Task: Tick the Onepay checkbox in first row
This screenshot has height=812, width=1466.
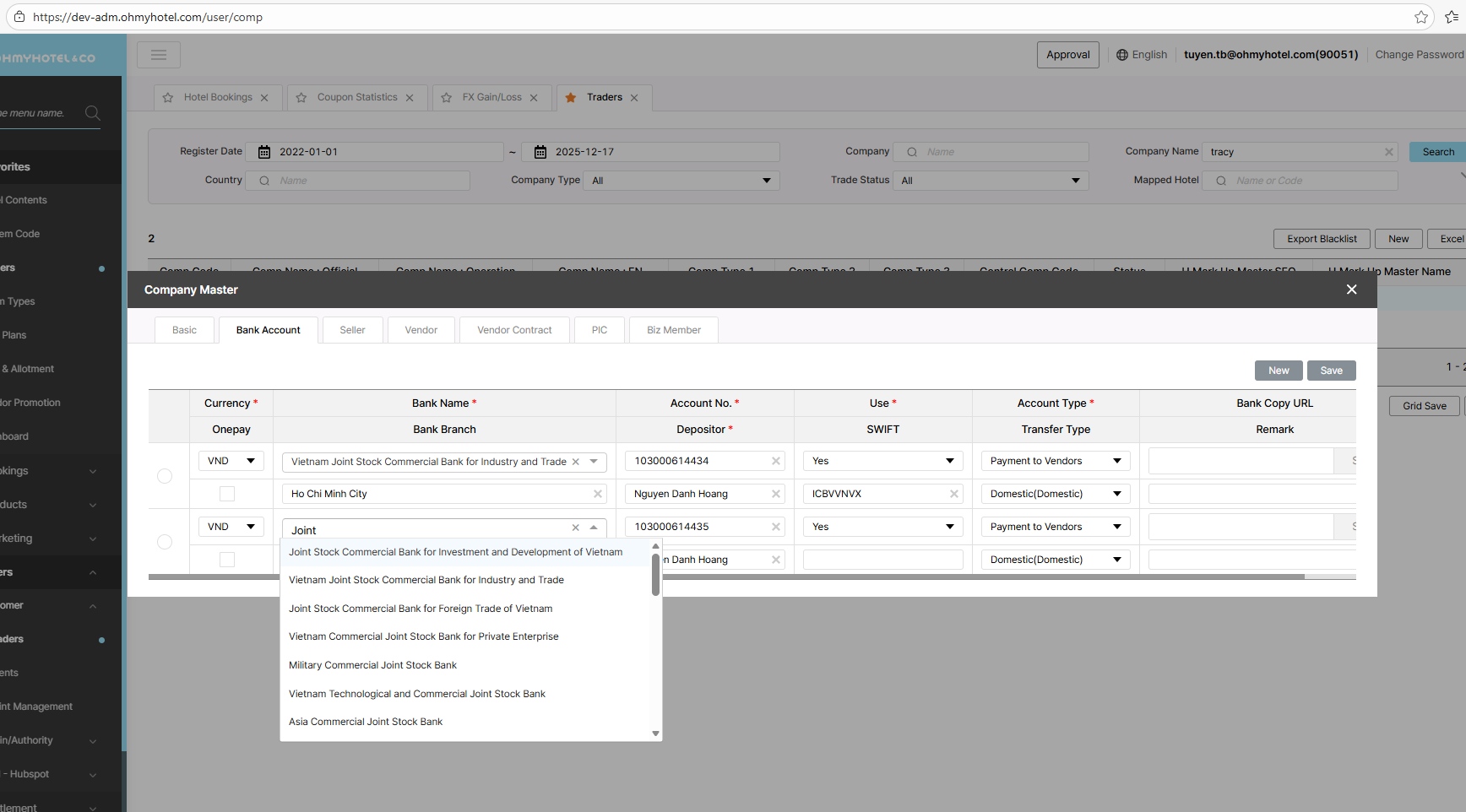Action: [x=227, y=494]
